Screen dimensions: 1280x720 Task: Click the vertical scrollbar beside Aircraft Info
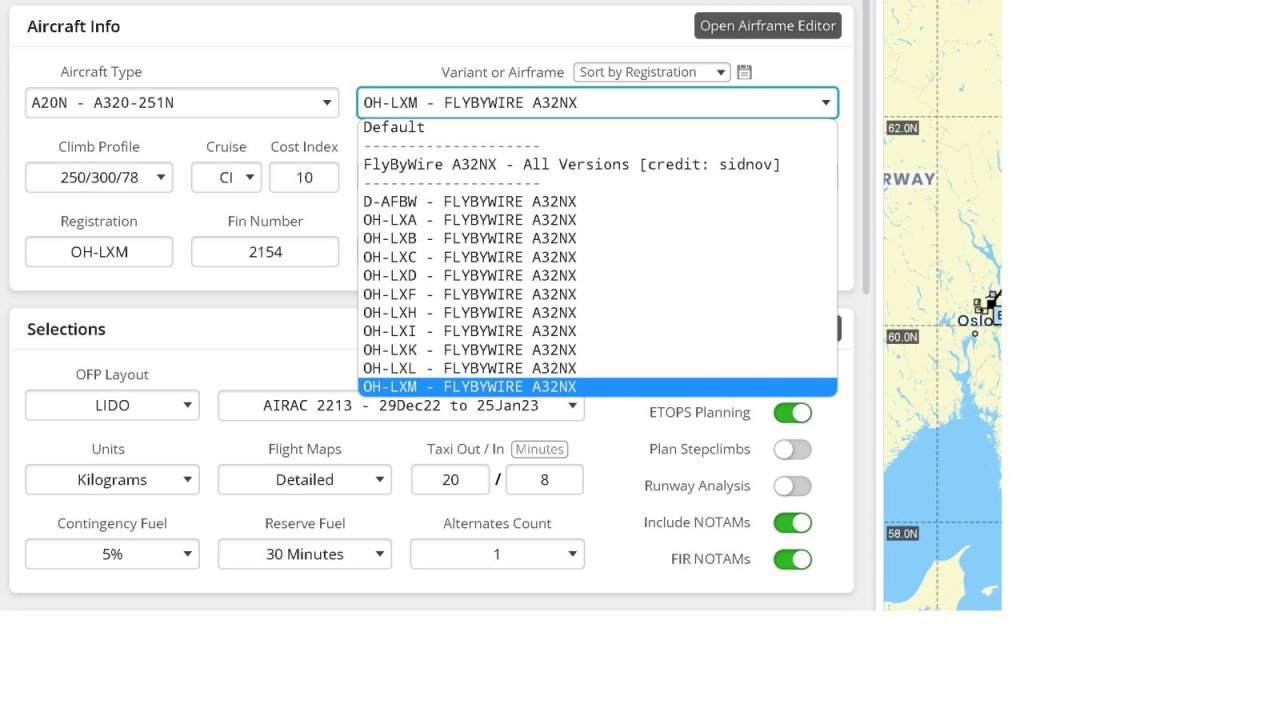[x=866, y=148]
